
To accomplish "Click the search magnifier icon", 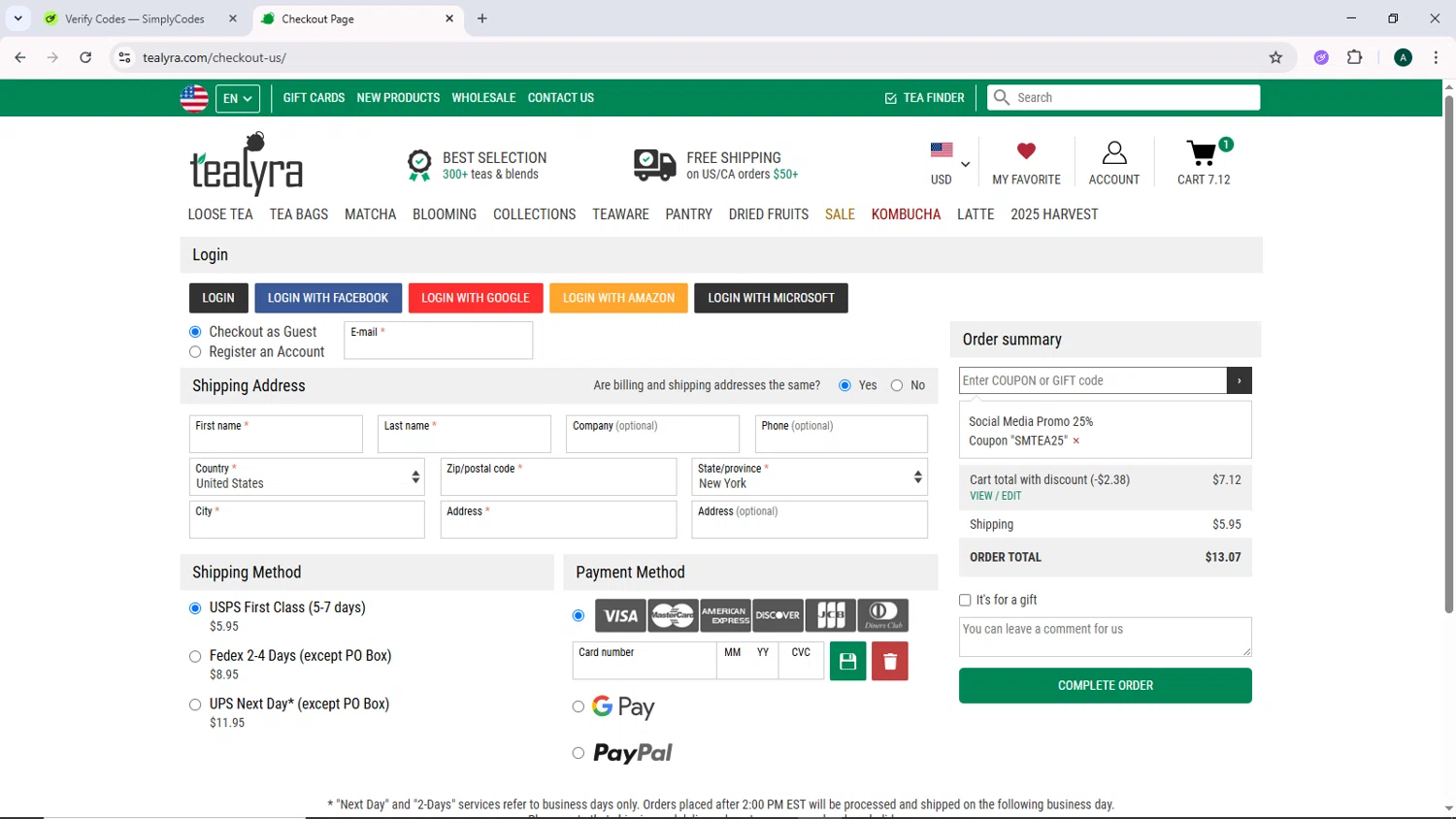I will (x=1002, y=97).
